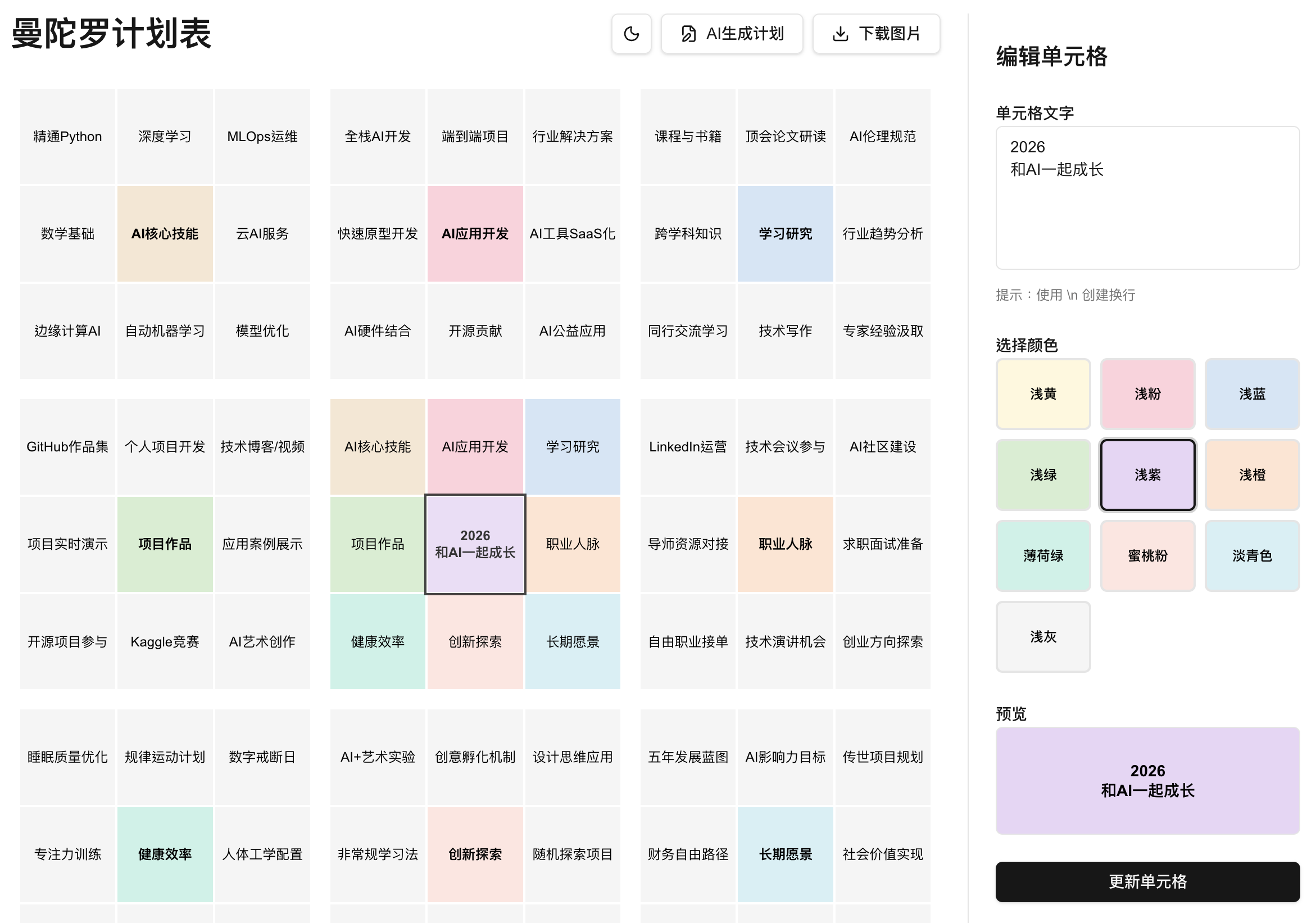Select the 蜜桃粉 color swatch
1316x923 pixels.
click(1147, 555)
